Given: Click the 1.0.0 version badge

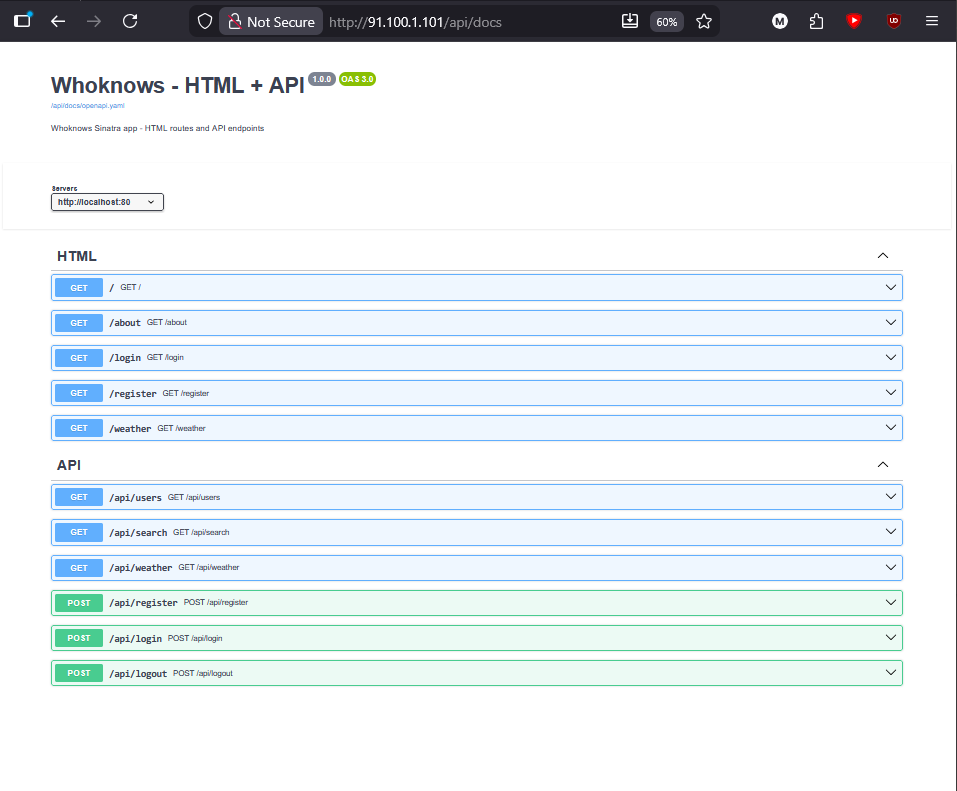Looking at the screenshot, I should [x=322, y=79].
